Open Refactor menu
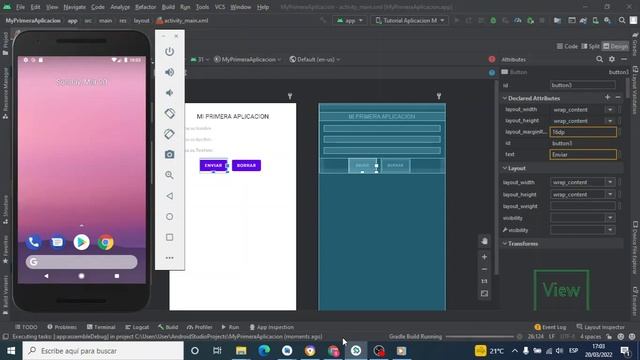Viewport: 640px width, 360px height. coord(145,7)
